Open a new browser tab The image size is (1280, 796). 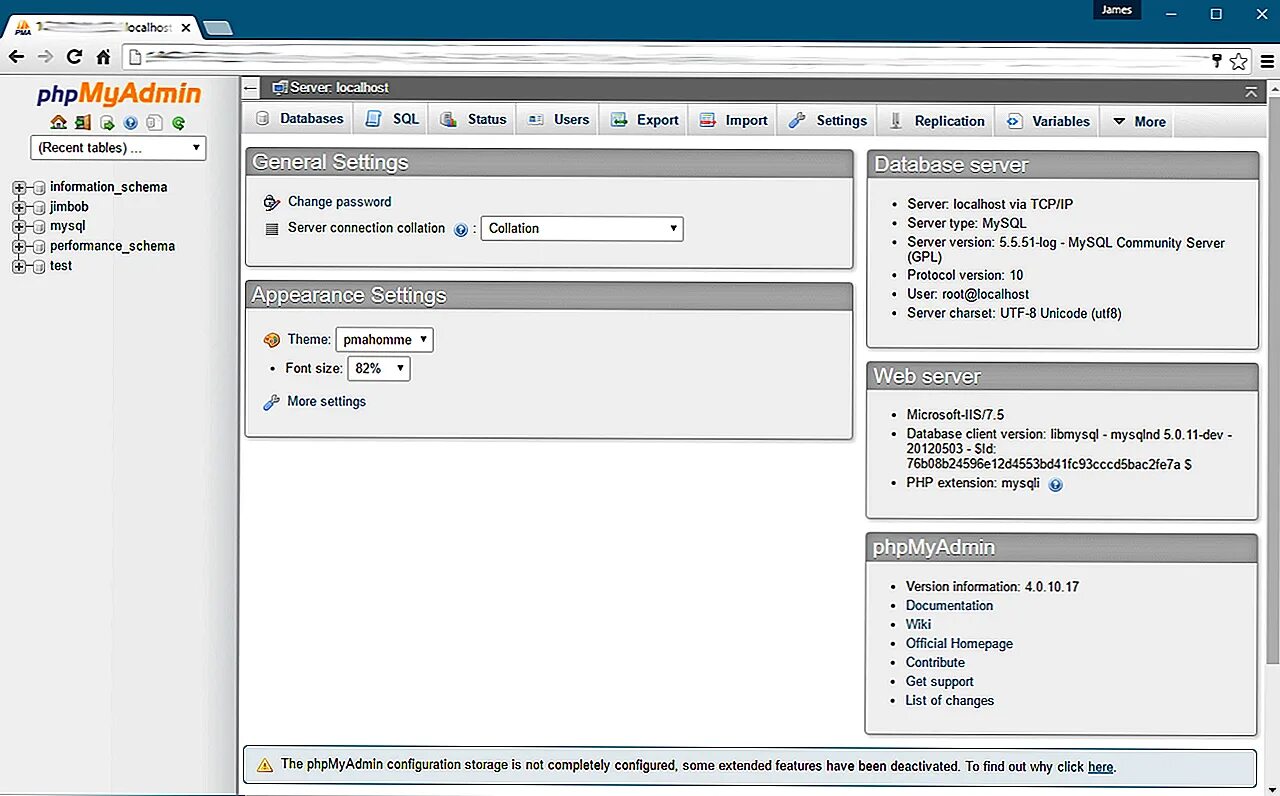pyautogui.click(x=217, y=28)
